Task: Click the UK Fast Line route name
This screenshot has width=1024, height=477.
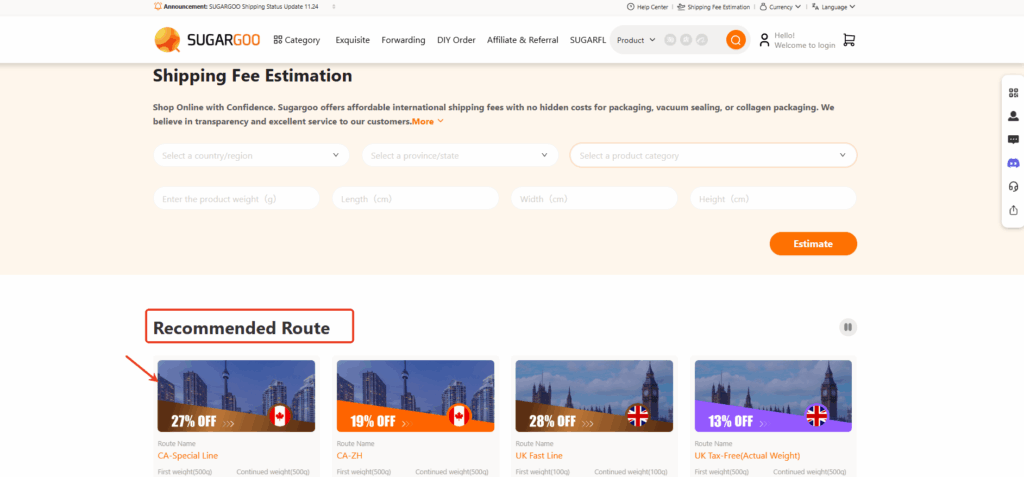Action: tap(539, 455)
